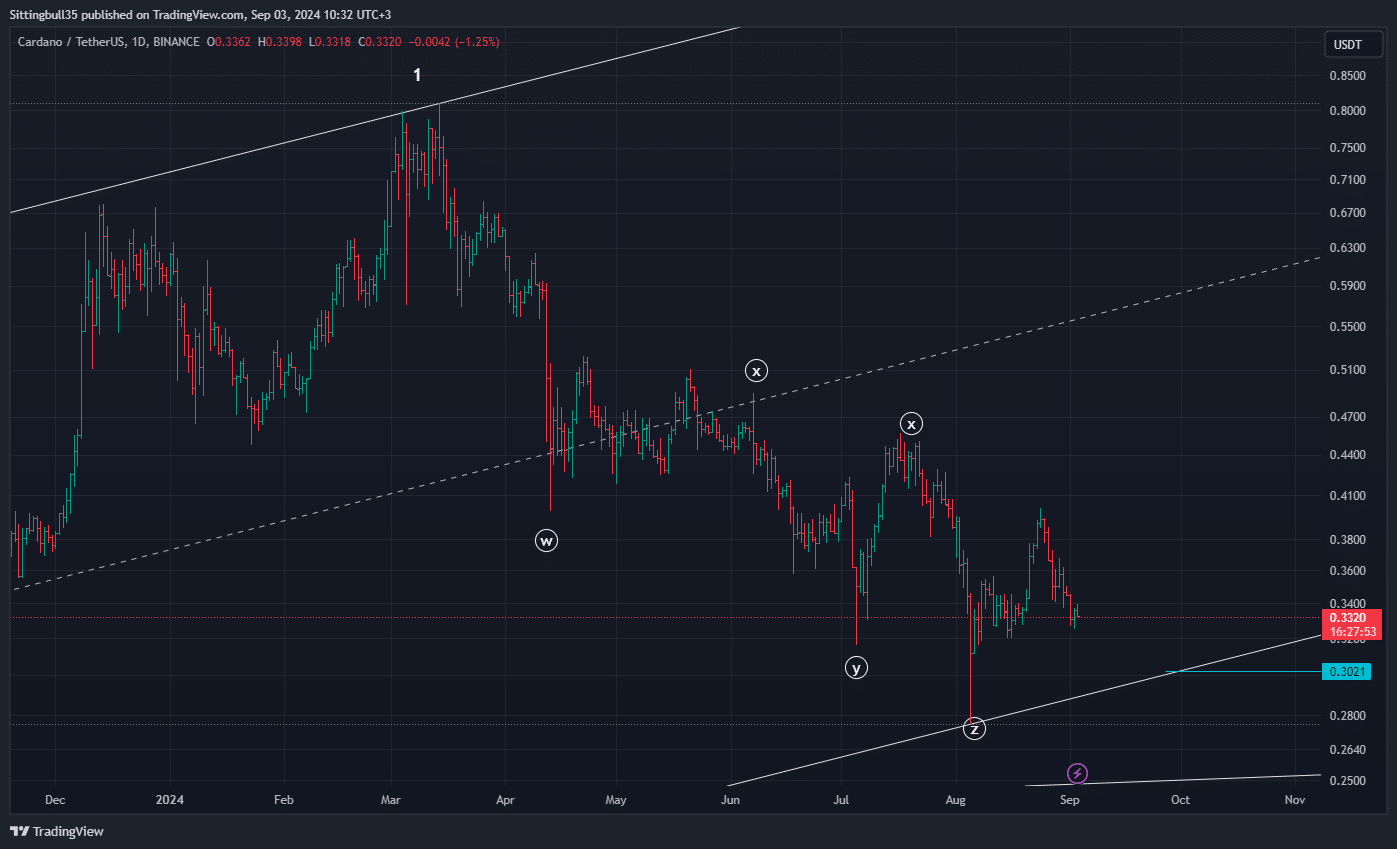This screenshot has width=1397, height=849.
Task: Click the Jul label on time axis
Action: [841, 800]
